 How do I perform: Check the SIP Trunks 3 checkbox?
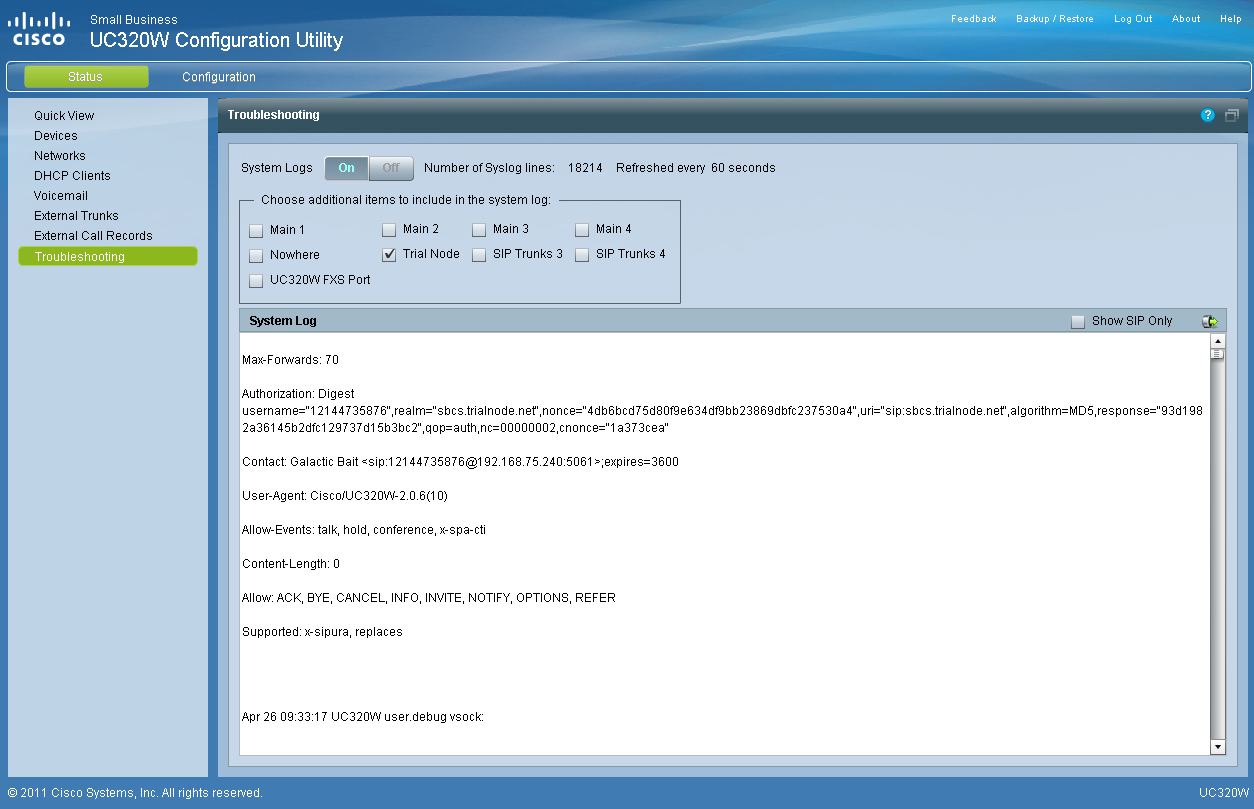[x=479, y=255]
